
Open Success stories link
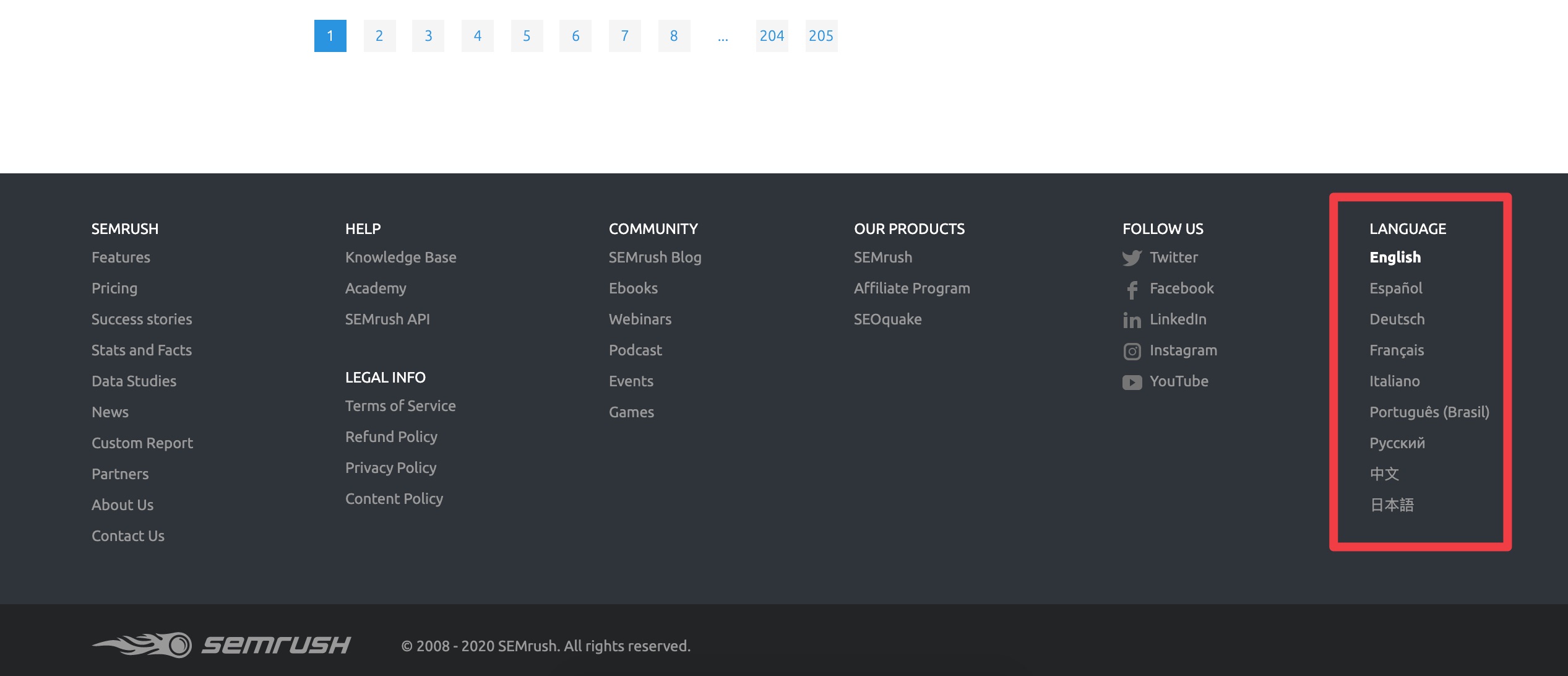point(142,319)
